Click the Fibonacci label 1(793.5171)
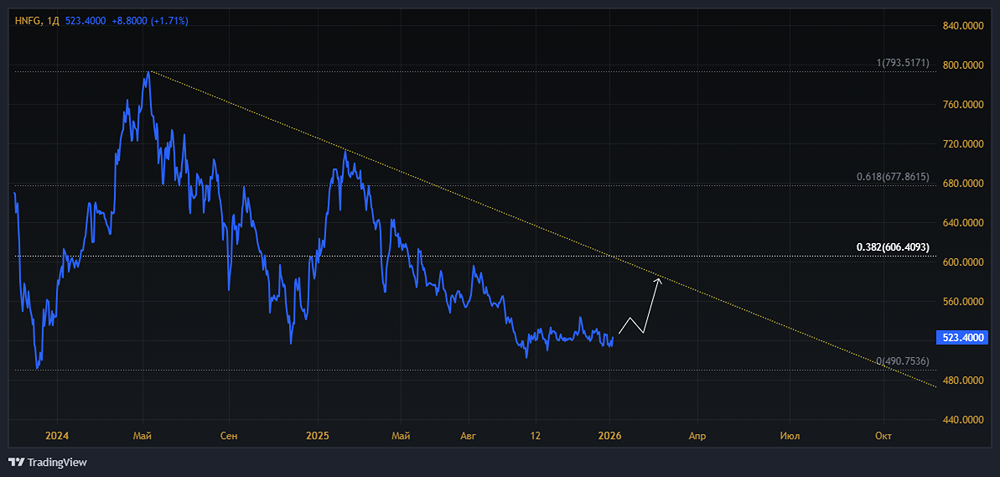The image size is (1000, 477). 902,63
